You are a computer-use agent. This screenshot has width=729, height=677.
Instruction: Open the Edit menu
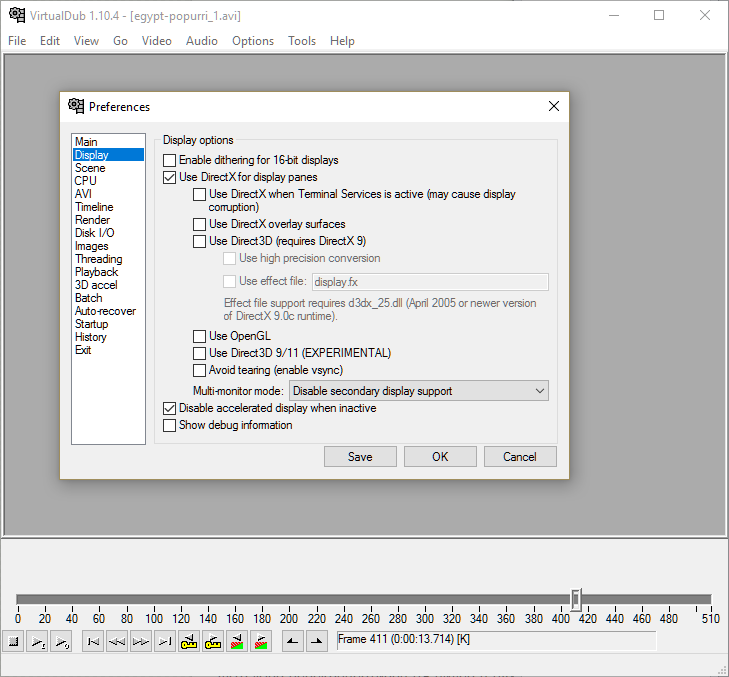click(50, 41)
